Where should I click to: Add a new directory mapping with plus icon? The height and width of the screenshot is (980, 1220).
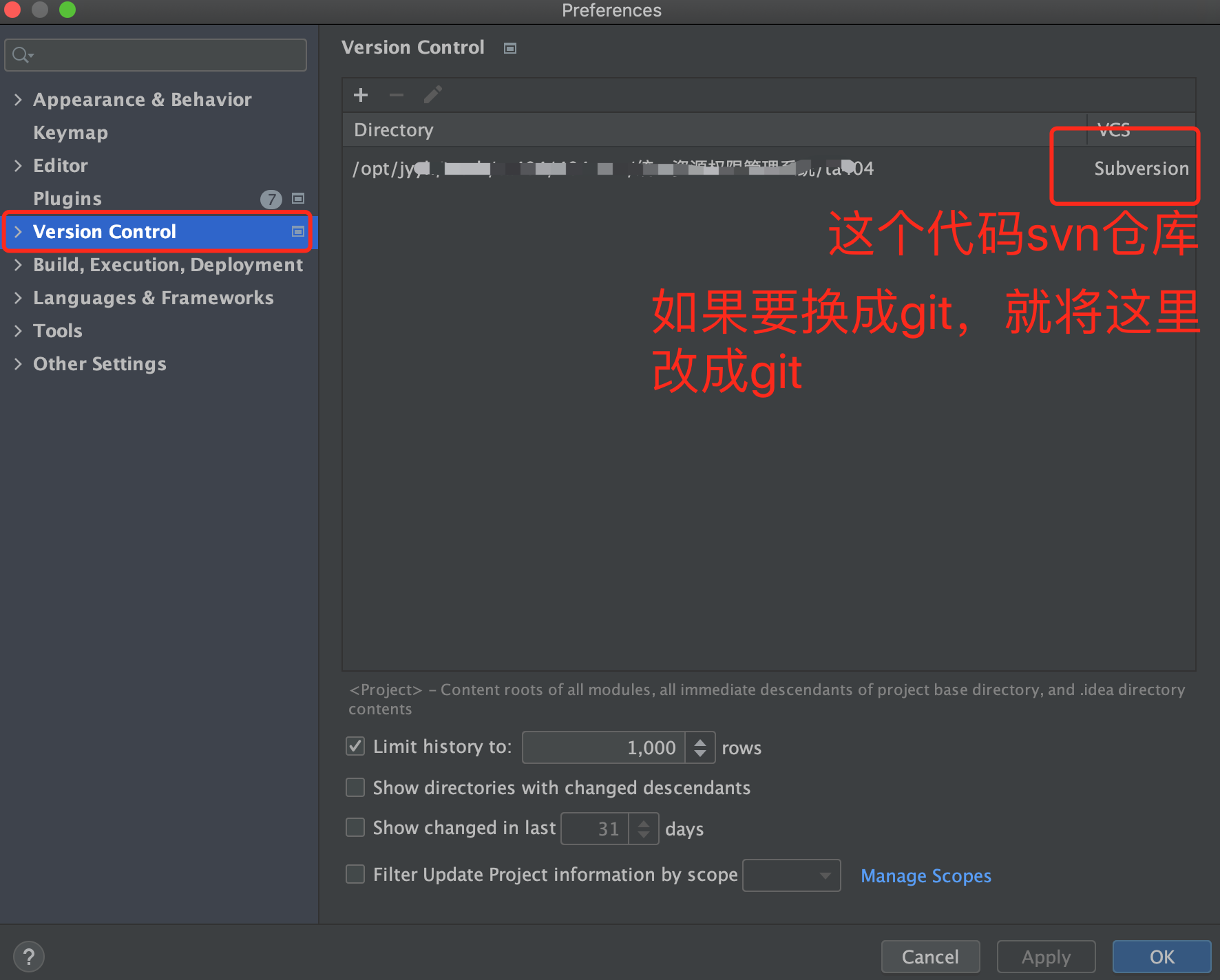[x=361, y=95]
